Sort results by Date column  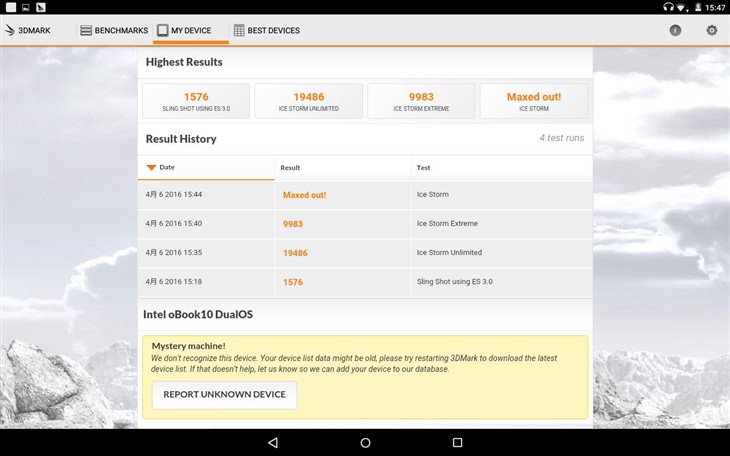tap(206, 168)
